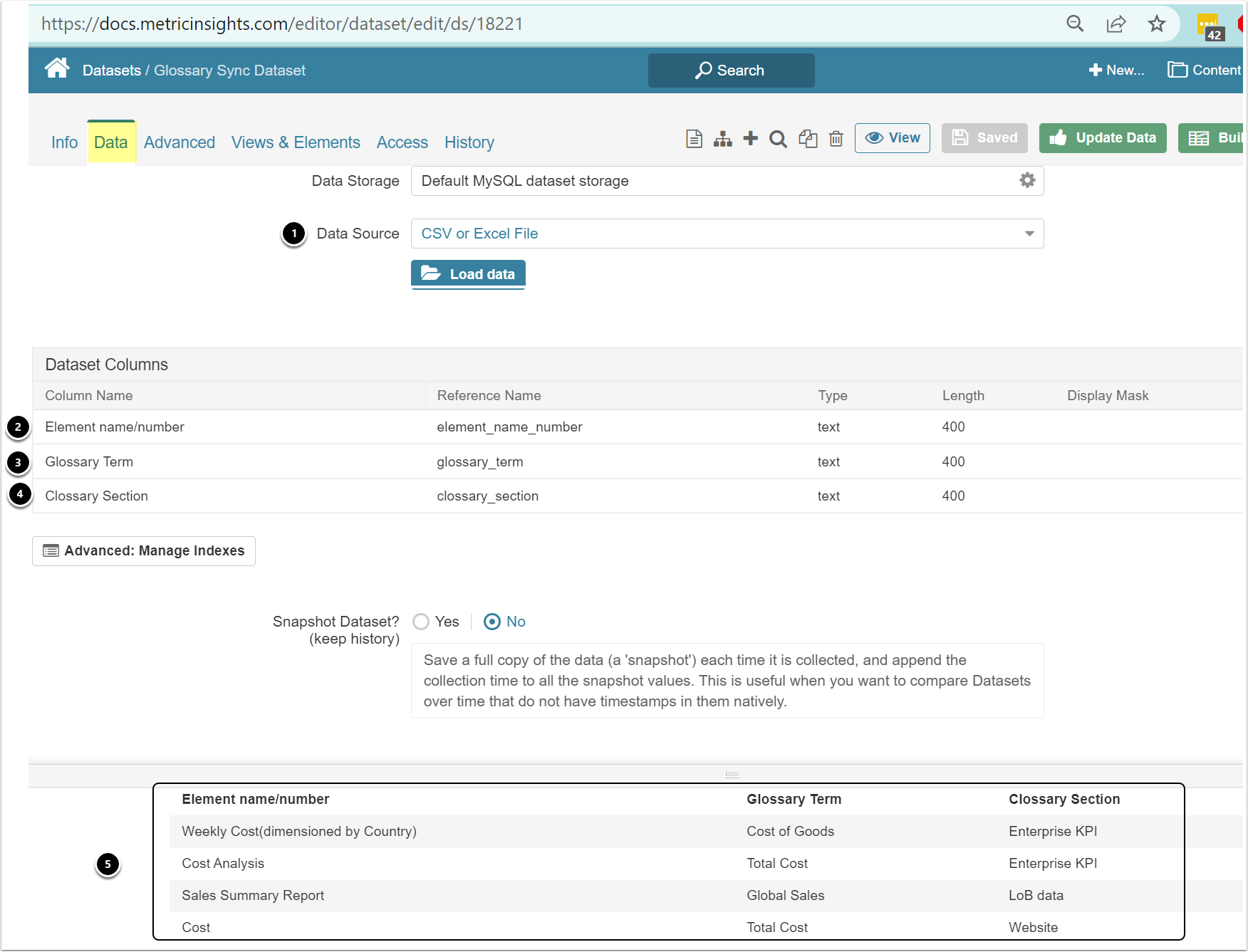The width and height of the screenshot is (1248, 952).
Task: Open the History tab
Action: point(469,142)
